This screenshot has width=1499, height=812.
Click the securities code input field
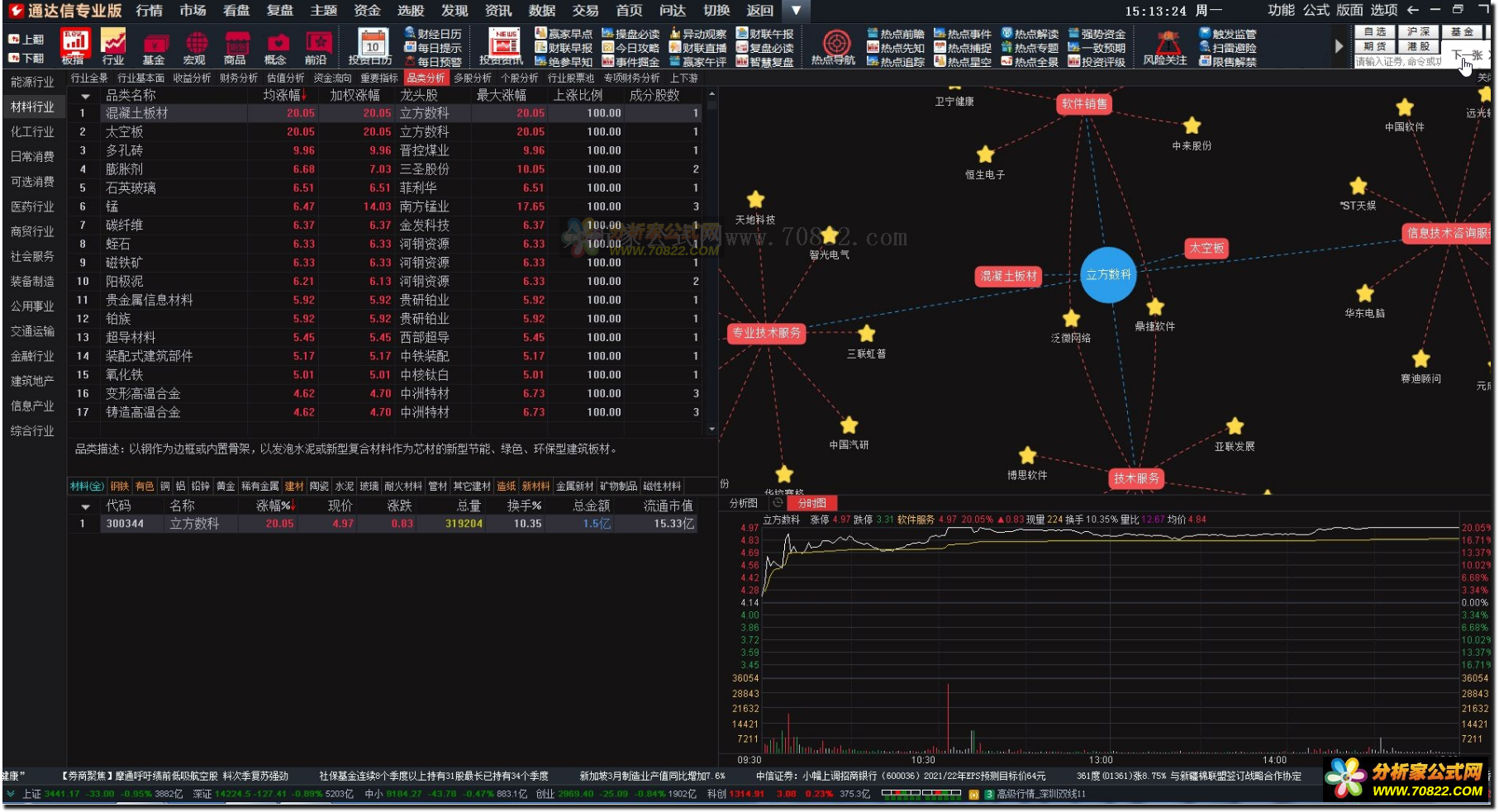click(x=1400, y=62)
